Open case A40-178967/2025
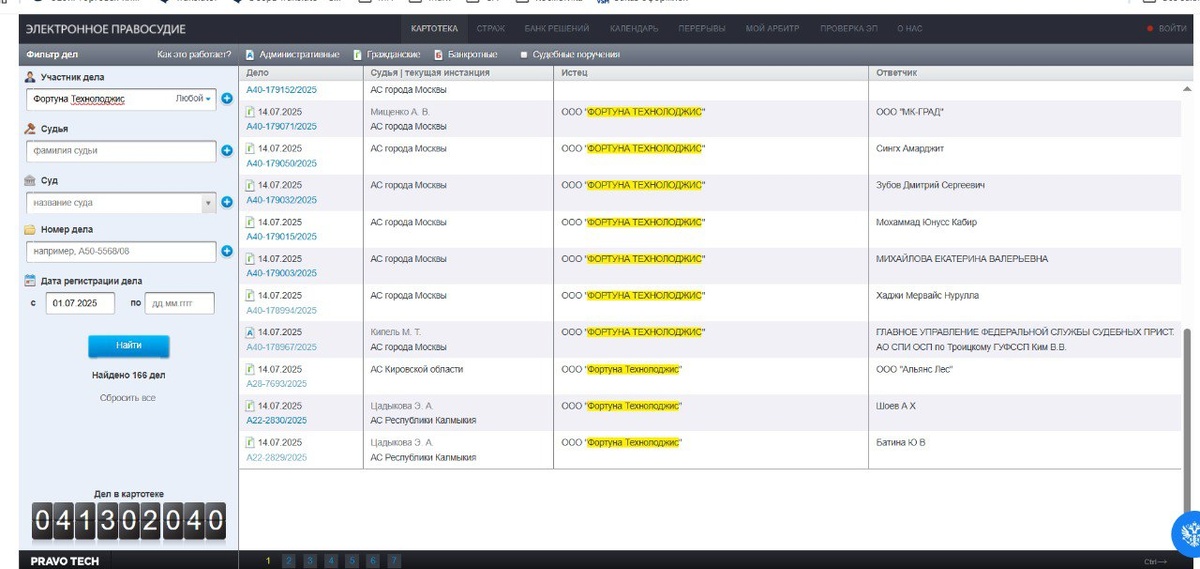Image resolution: width=1200 pixels, height=569 pixels. click(x=281, y=347)
